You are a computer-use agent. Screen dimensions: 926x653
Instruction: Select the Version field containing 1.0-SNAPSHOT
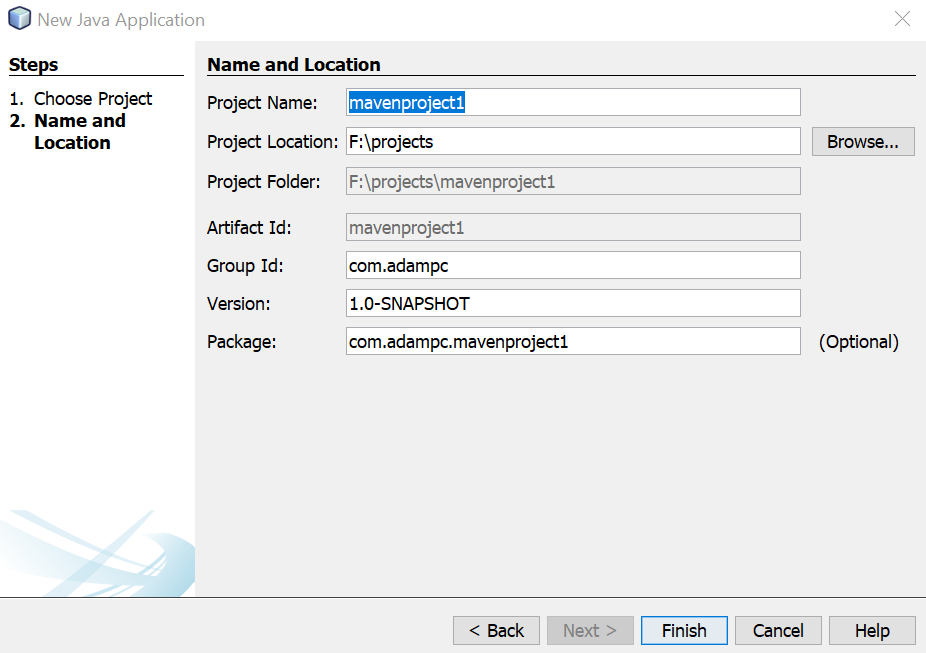click(x=573, y=303)
